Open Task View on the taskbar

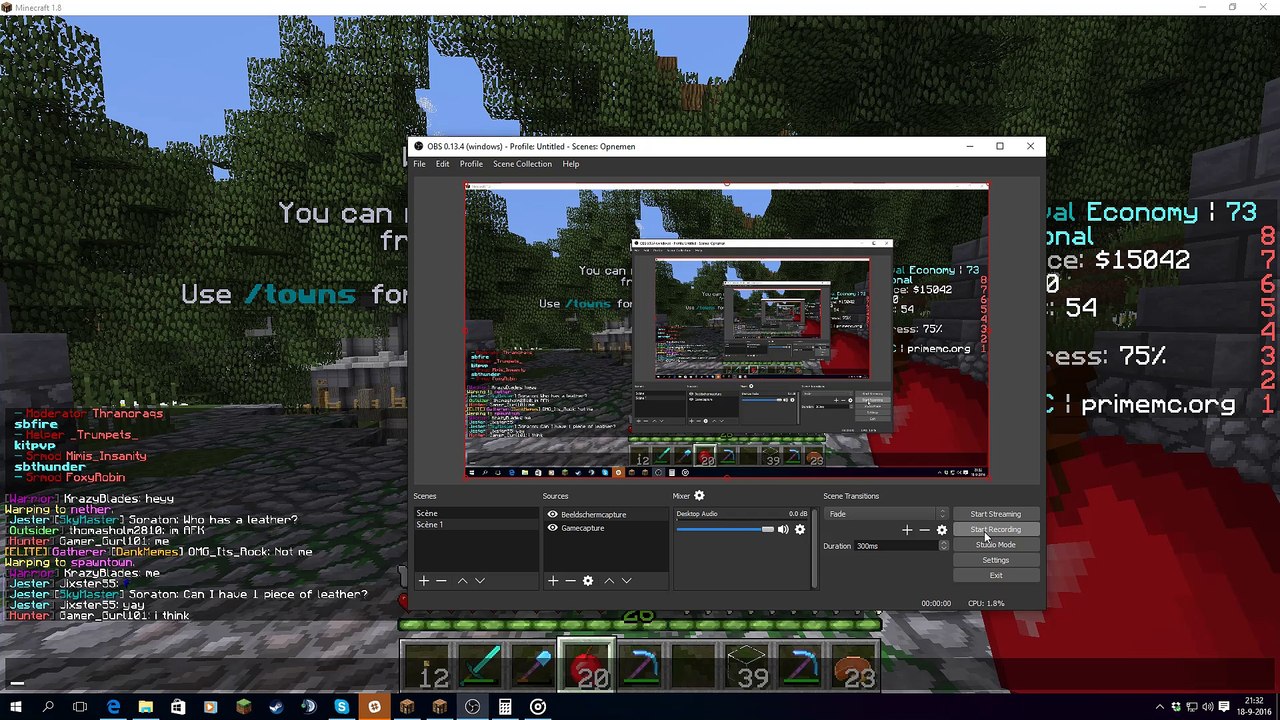point(80,708)
